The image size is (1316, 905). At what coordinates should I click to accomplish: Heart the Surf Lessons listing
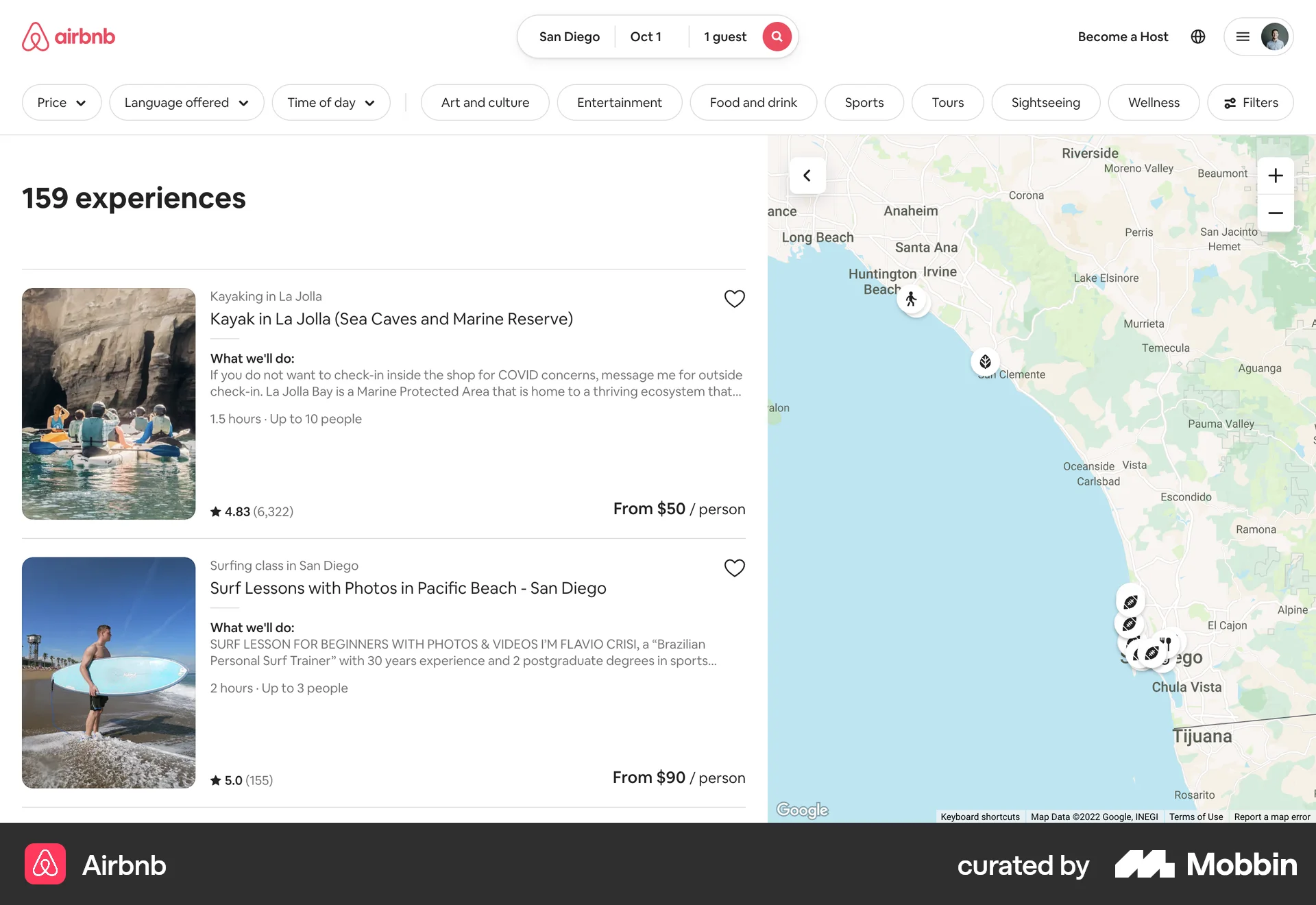[734, 568]
